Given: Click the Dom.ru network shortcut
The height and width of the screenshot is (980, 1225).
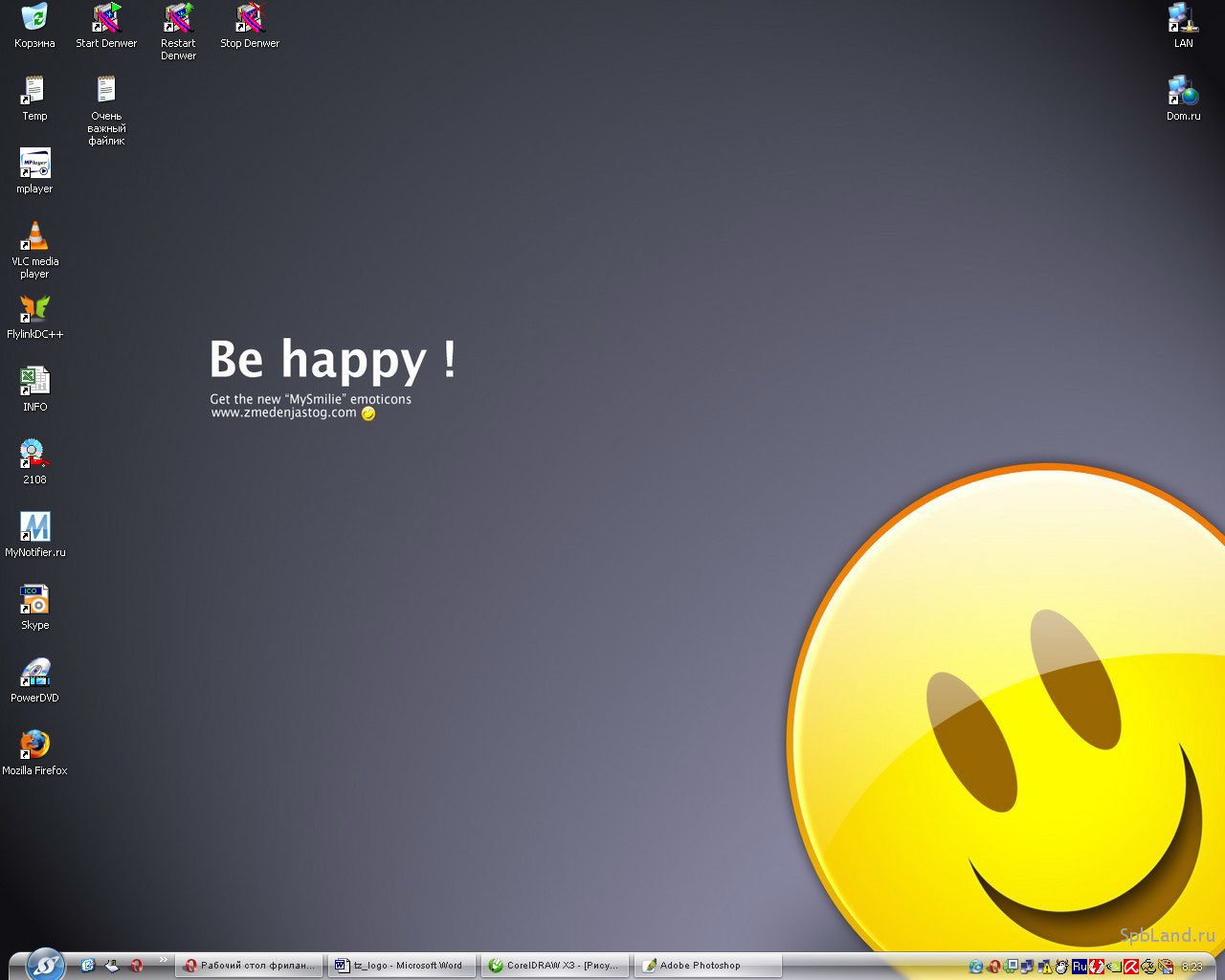Looking at the screenshot, I should click(x=1183, y=92).
